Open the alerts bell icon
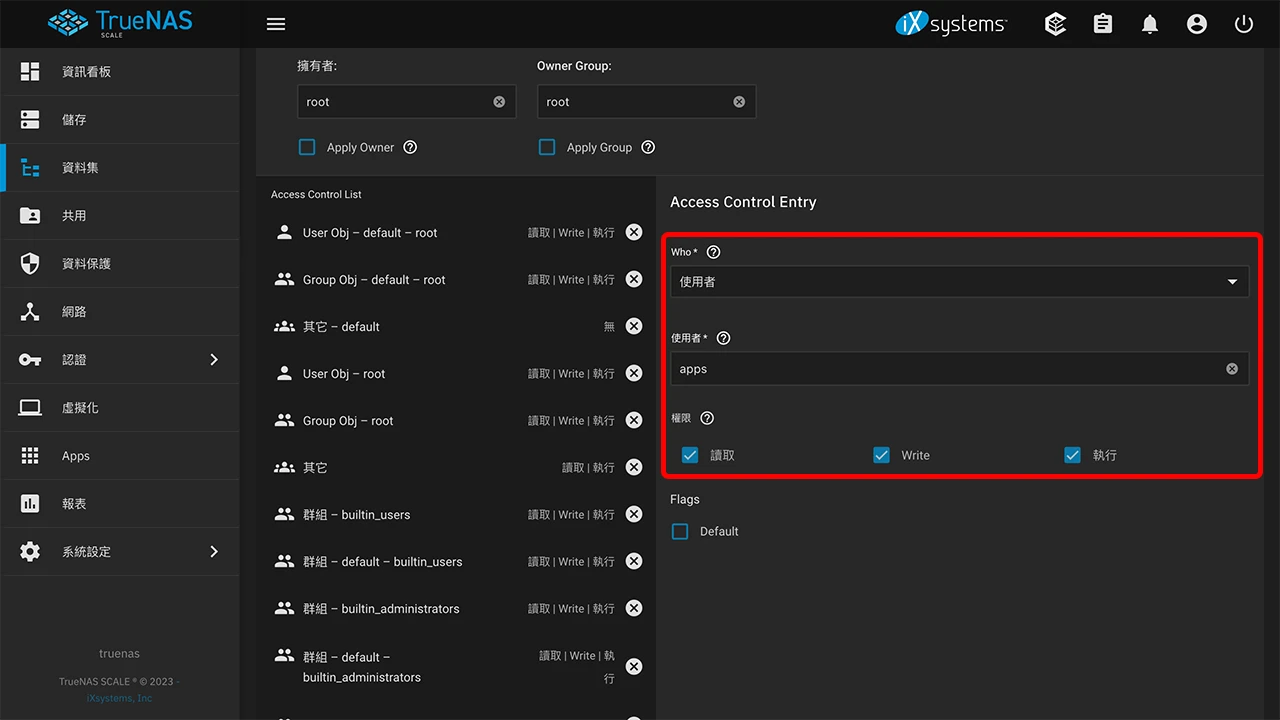This screenshot has width=1280, height=720. click(1150, 24)
